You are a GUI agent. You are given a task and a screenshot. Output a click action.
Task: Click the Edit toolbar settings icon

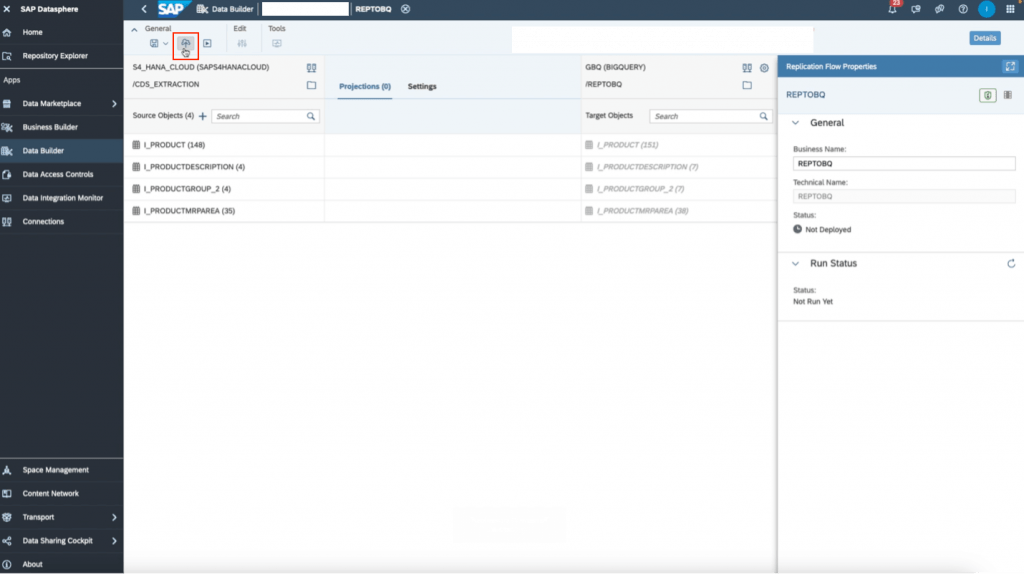click(x=242, y=43)
